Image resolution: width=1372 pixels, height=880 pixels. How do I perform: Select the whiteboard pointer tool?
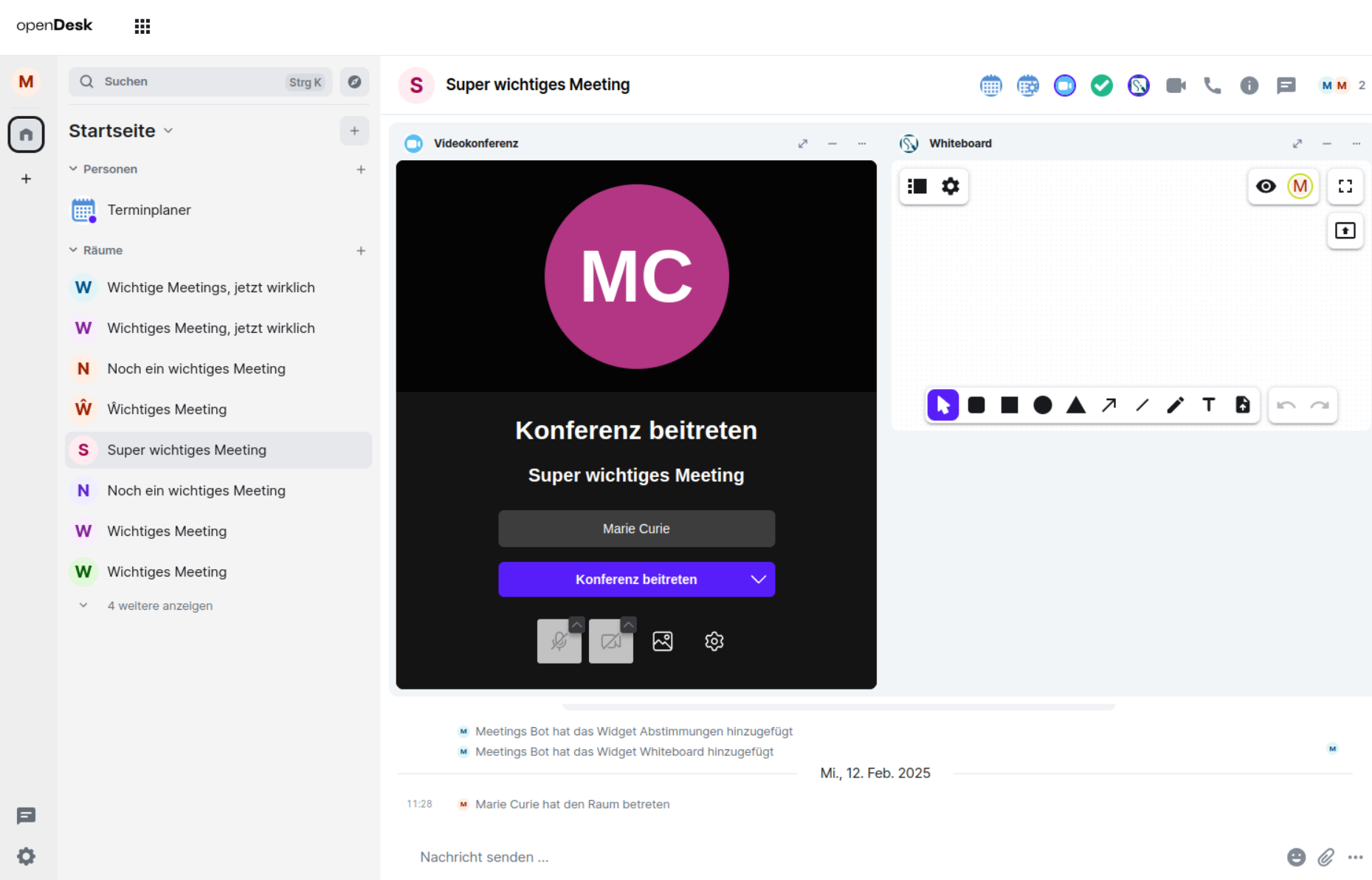point(943,405)
